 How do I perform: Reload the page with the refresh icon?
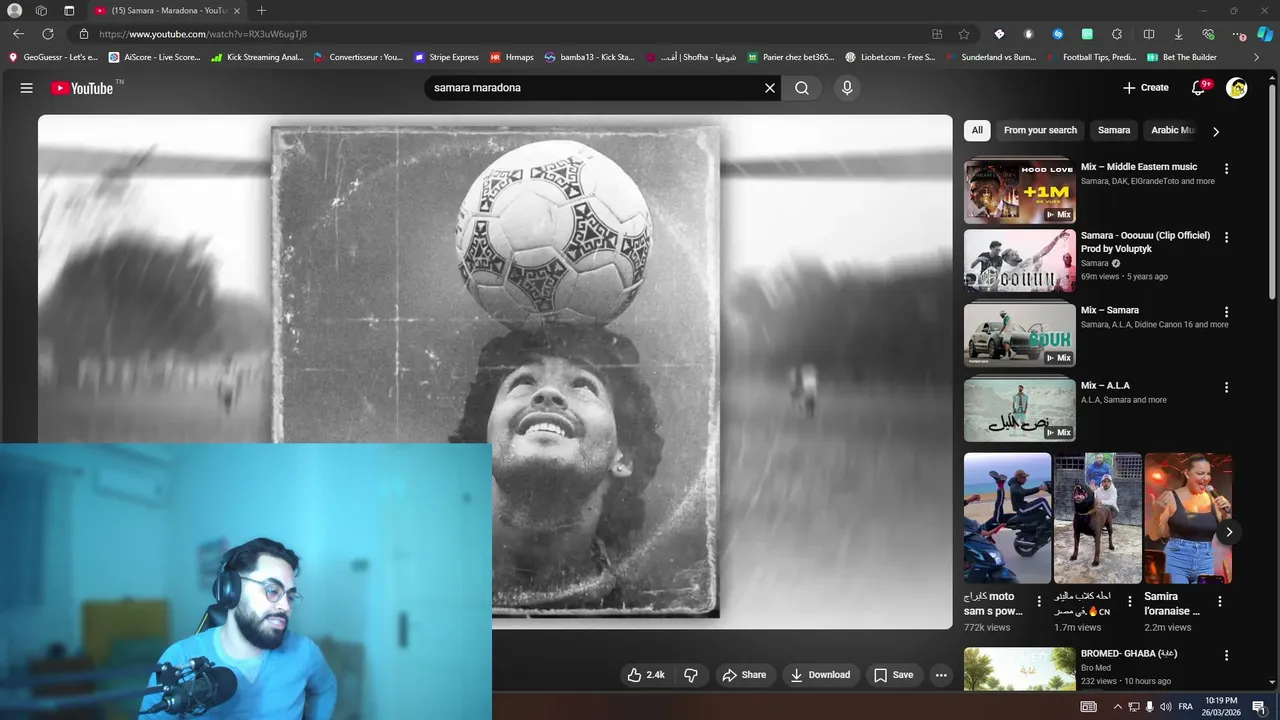click(47, 34)
